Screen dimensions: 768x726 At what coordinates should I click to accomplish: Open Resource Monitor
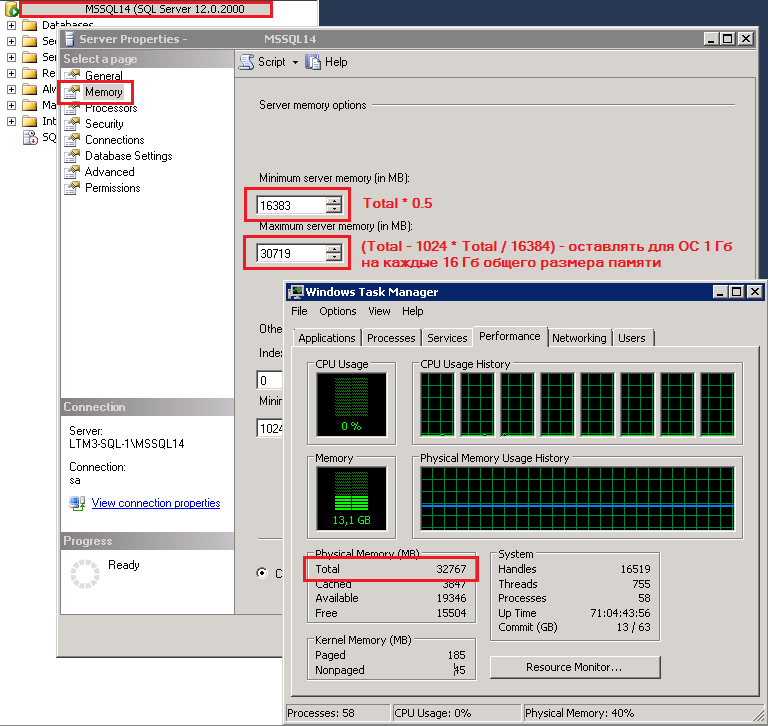click(x=575, y=667)
